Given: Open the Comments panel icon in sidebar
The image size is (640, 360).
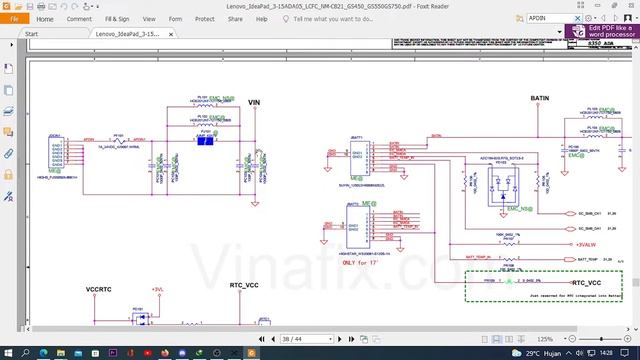Looking at the screenshot, I should click(8, 132).
